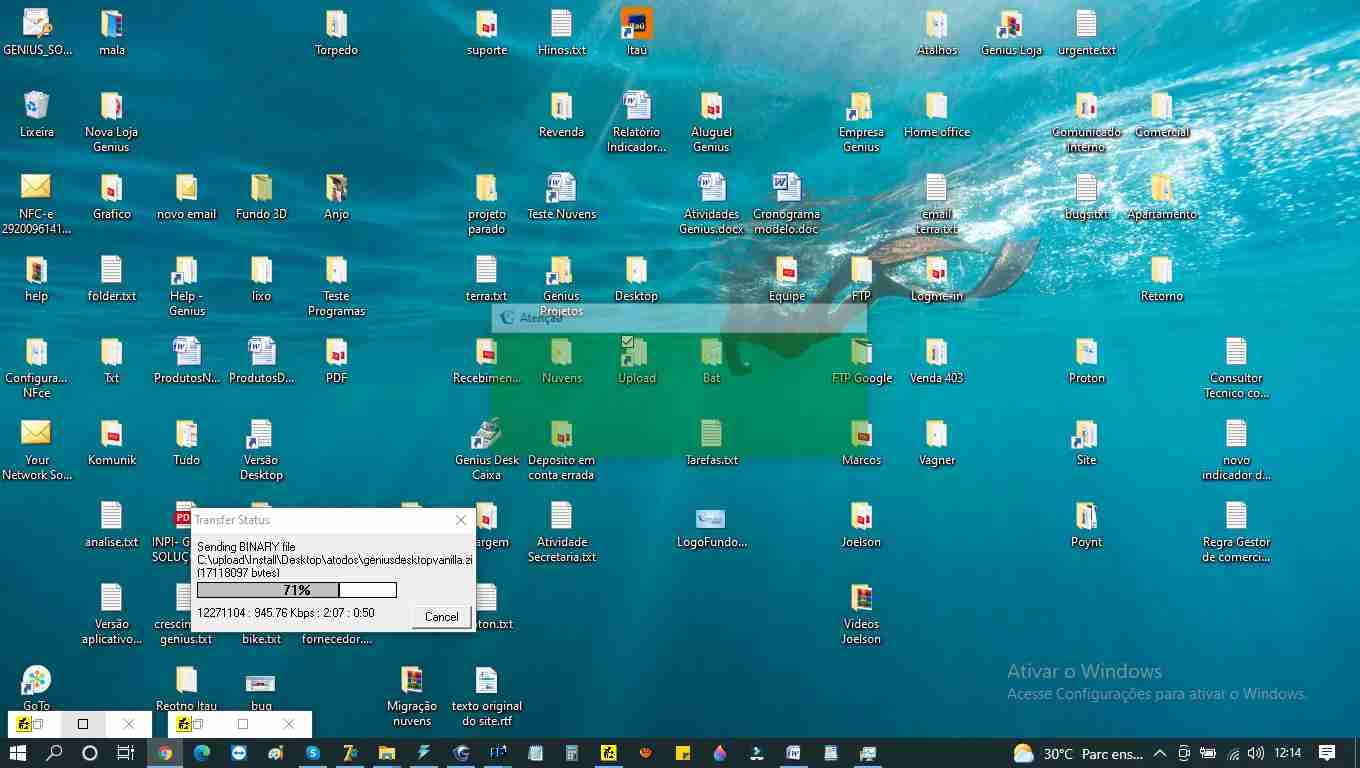Open the notification center
1360x768 pixels.
click(1327, 753)
